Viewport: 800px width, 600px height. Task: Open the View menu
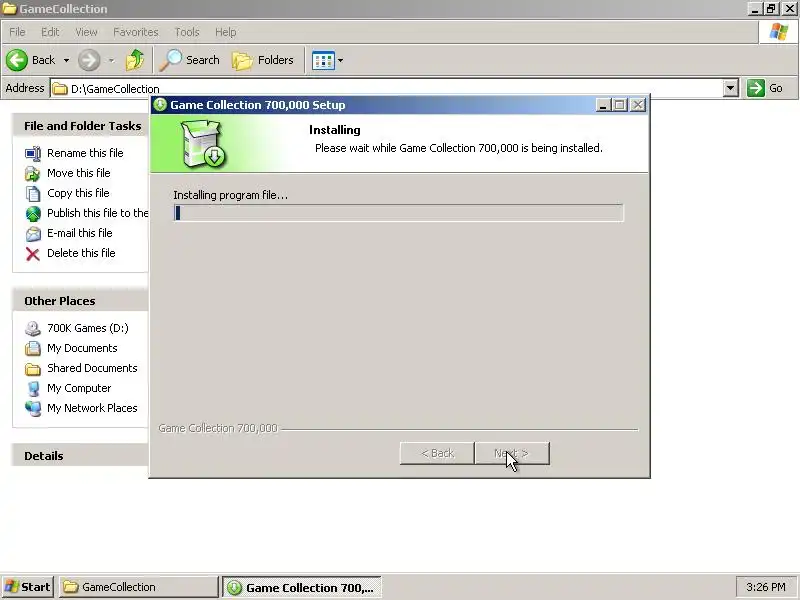[86, 32]
